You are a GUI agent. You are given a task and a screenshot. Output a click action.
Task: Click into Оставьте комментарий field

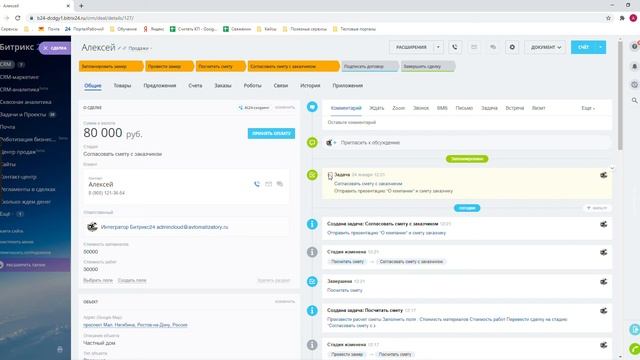467,122
